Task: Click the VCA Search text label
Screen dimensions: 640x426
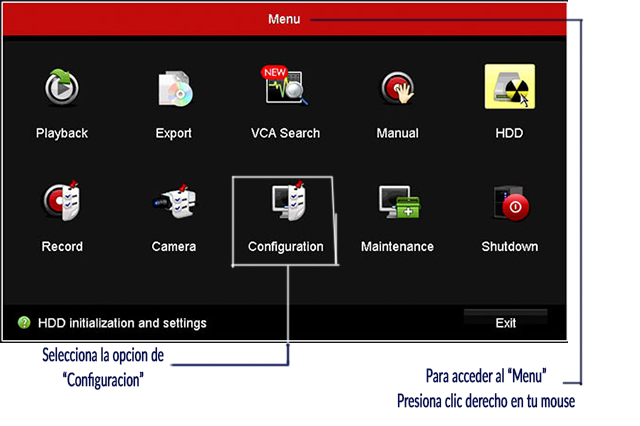Action: tap(286, 133)
